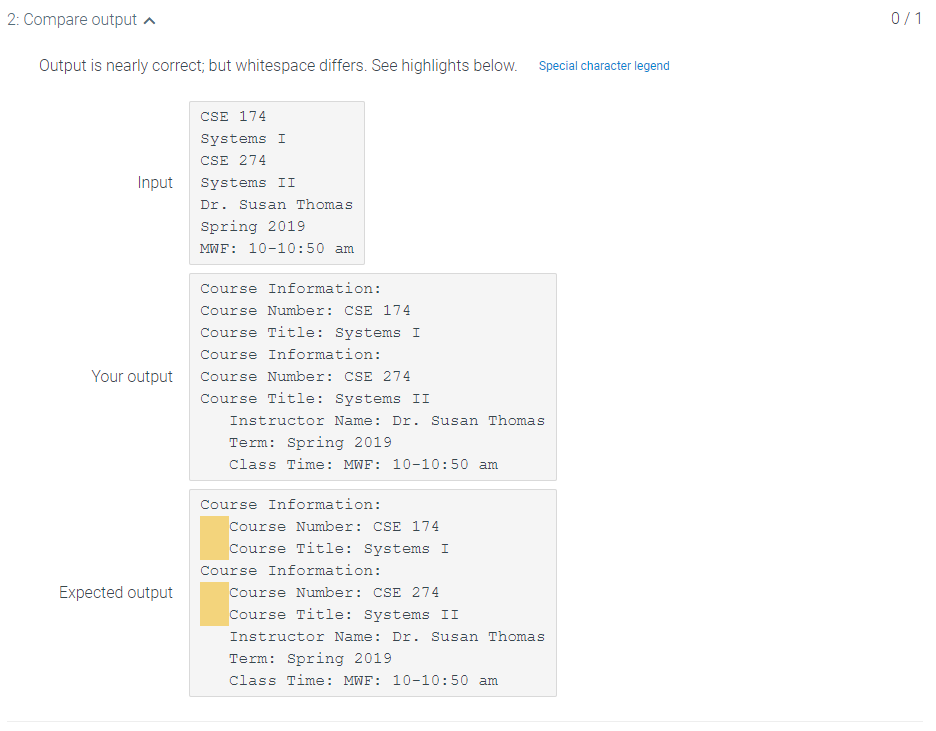This screenshot has width=936, height=731.
Task: Select the Input text panel
Action: 276,182
